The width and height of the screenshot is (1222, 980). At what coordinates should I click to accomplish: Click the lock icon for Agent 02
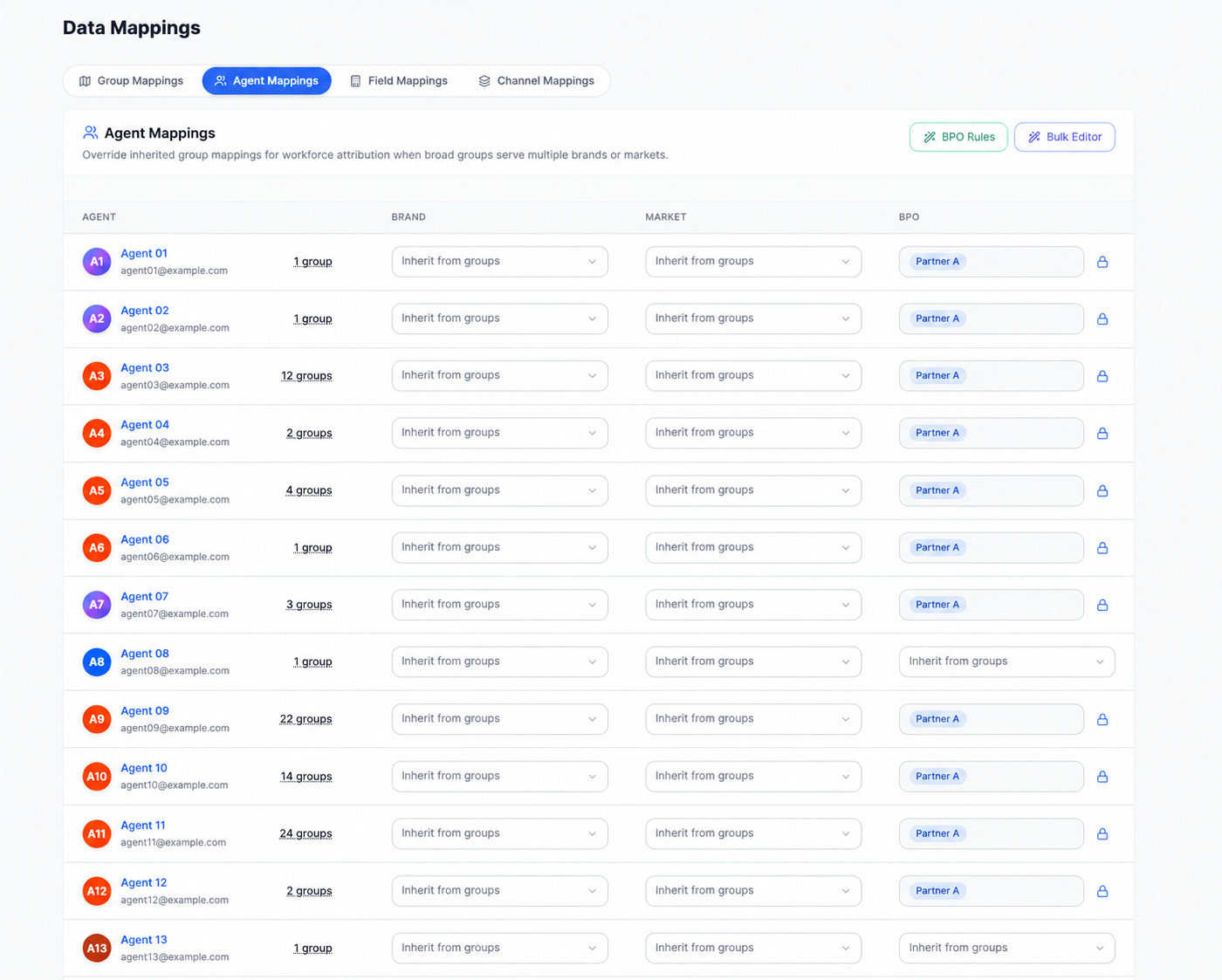pos(1102,319)
